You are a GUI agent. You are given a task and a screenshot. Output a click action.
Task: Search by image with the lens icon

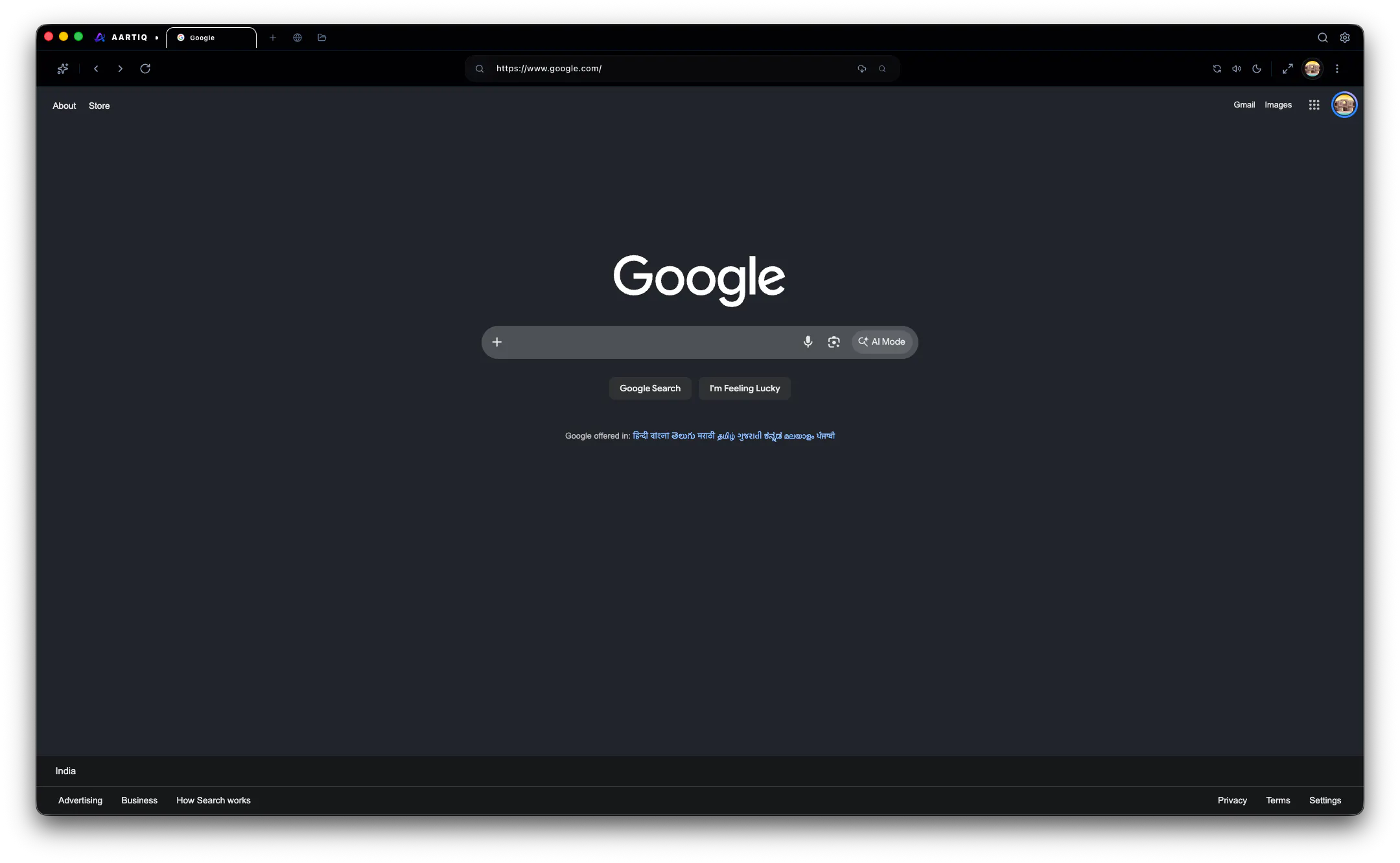point(834,342)
